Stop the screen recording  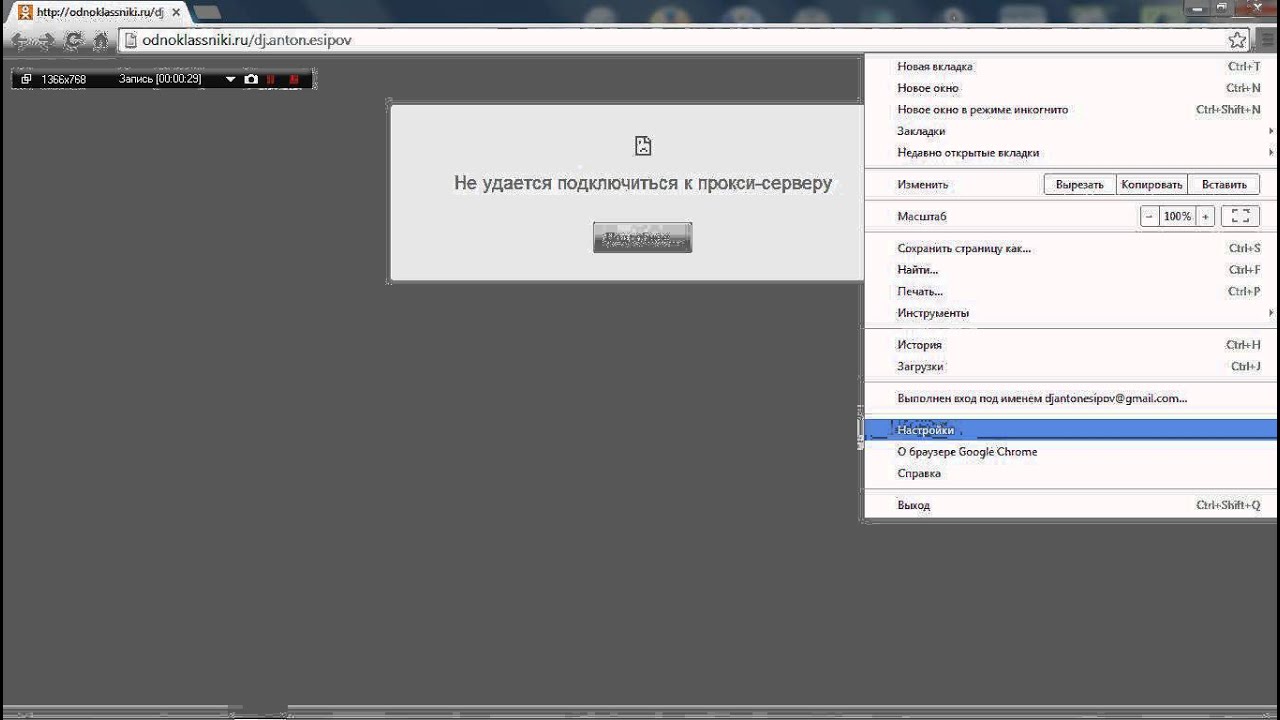click(294, 79)
